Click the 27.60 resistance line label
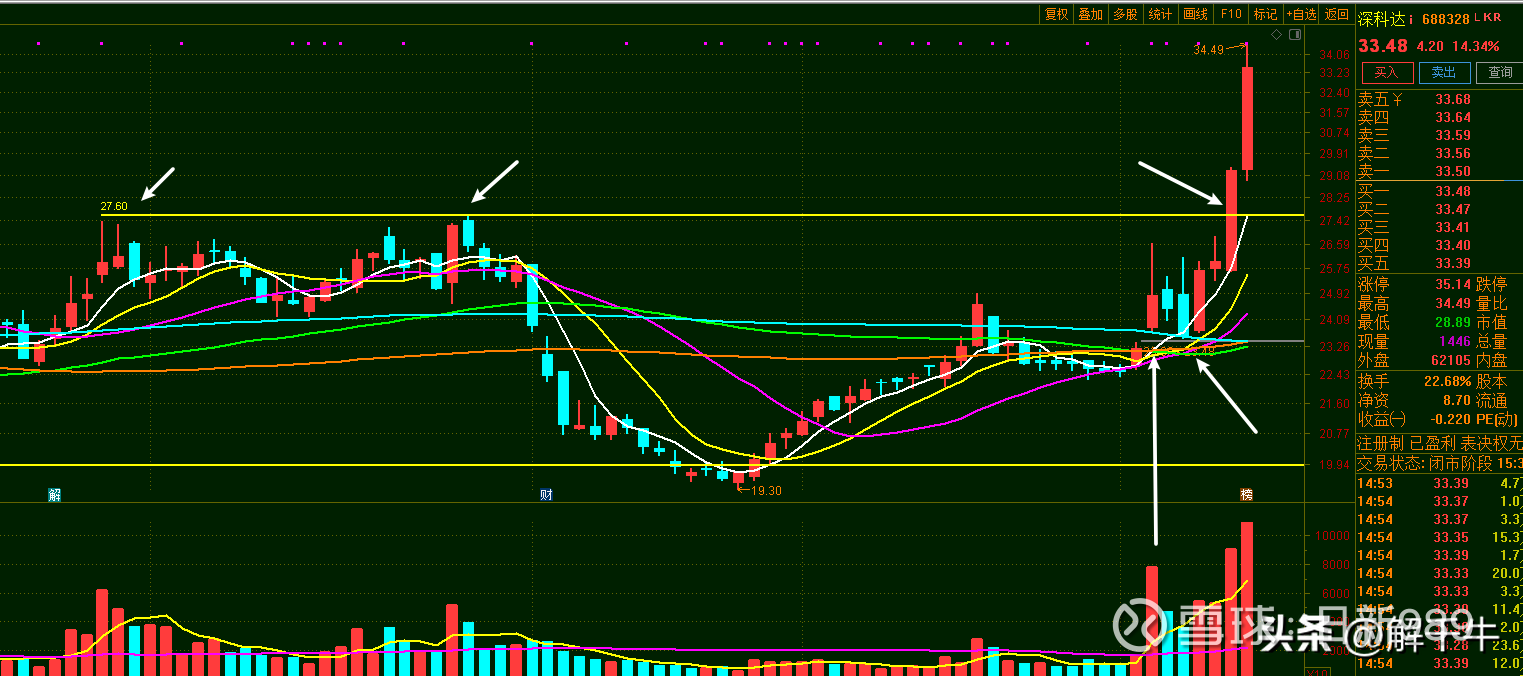The width and height of the screenshot is (1523, 676). pos(114,207)
